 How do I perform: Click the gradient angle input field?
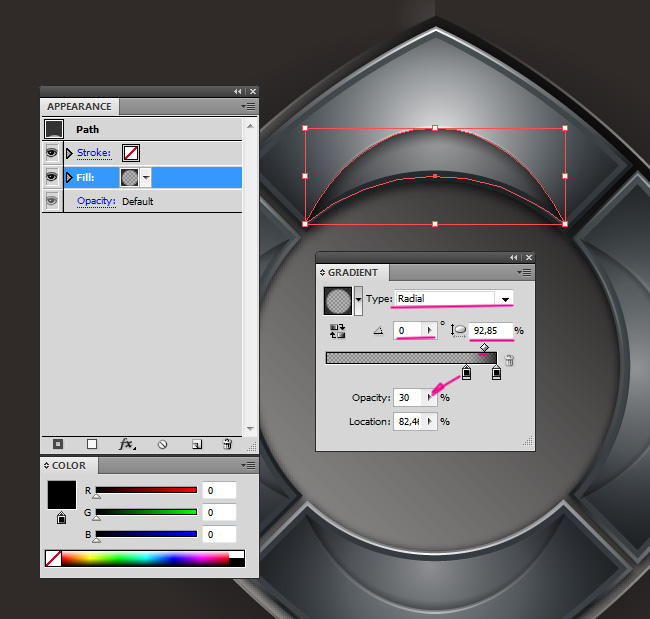point(409,330)
